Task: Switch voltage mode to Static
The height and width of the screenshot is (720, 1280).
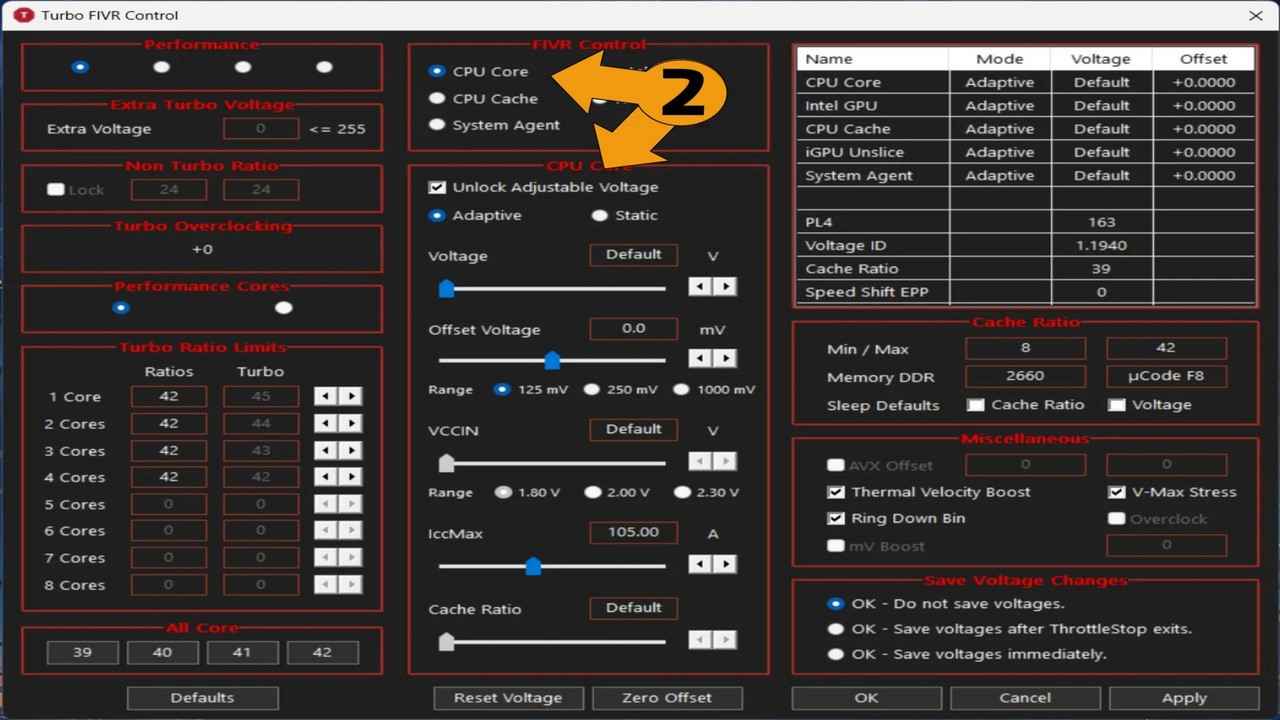Action: click(599, 215)
